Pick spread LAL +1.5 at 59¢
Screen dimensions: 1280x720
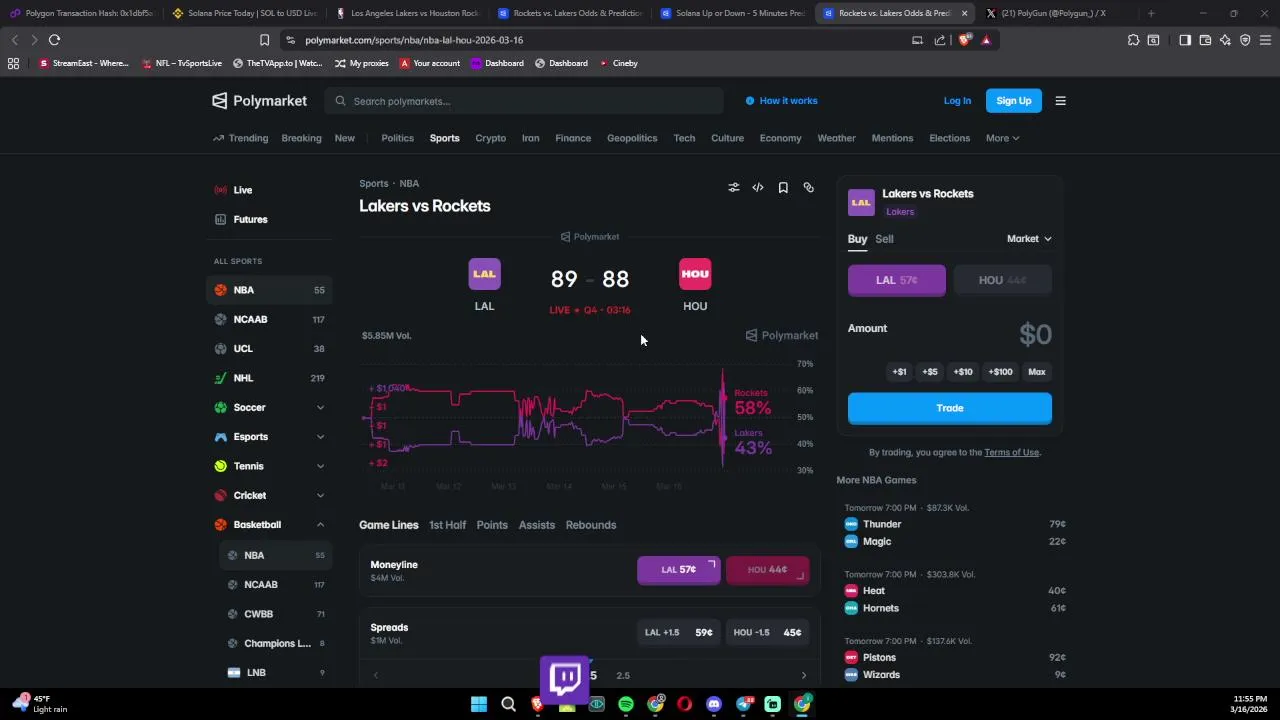pos(678,632)
